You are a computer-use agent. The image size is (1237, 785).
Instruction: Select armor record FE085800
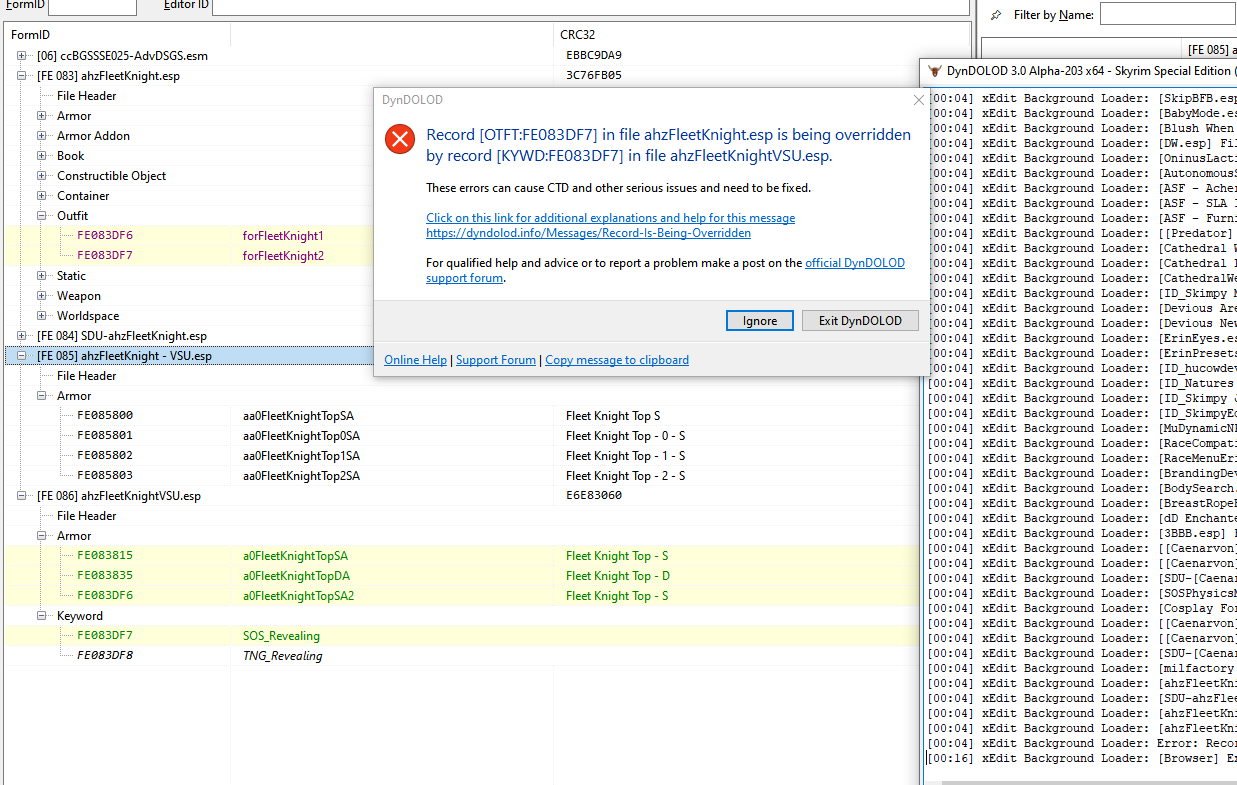click(x=105, y=416)
